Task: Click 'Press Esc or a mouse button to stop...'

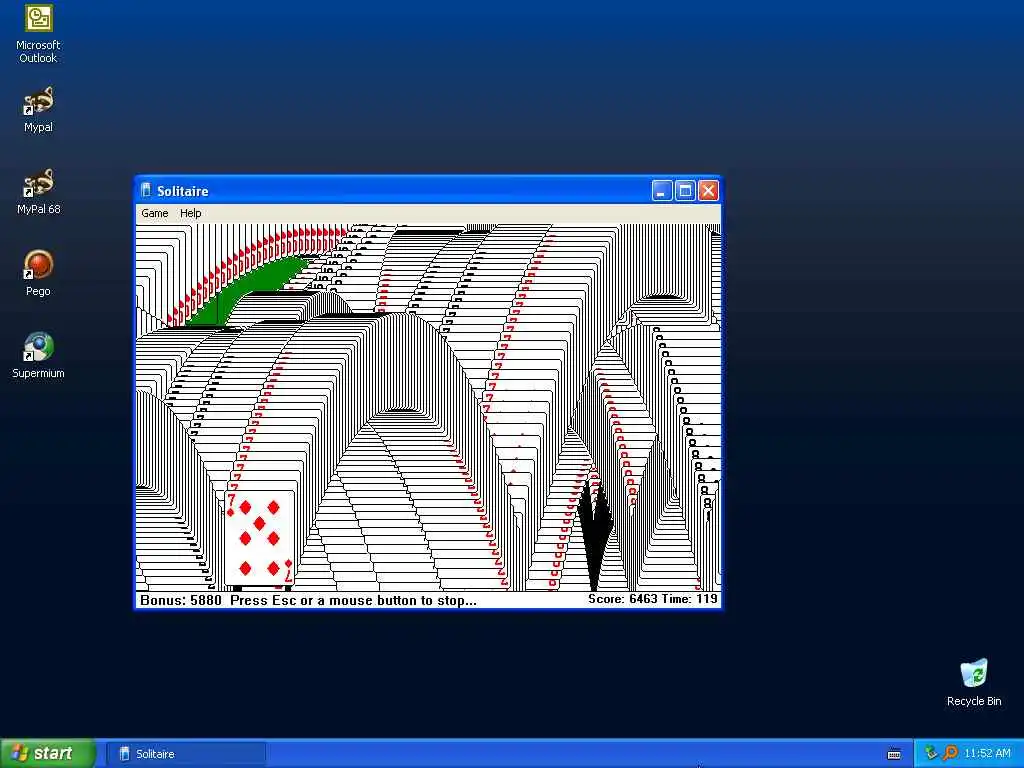Action: click(x=353, y=600)
